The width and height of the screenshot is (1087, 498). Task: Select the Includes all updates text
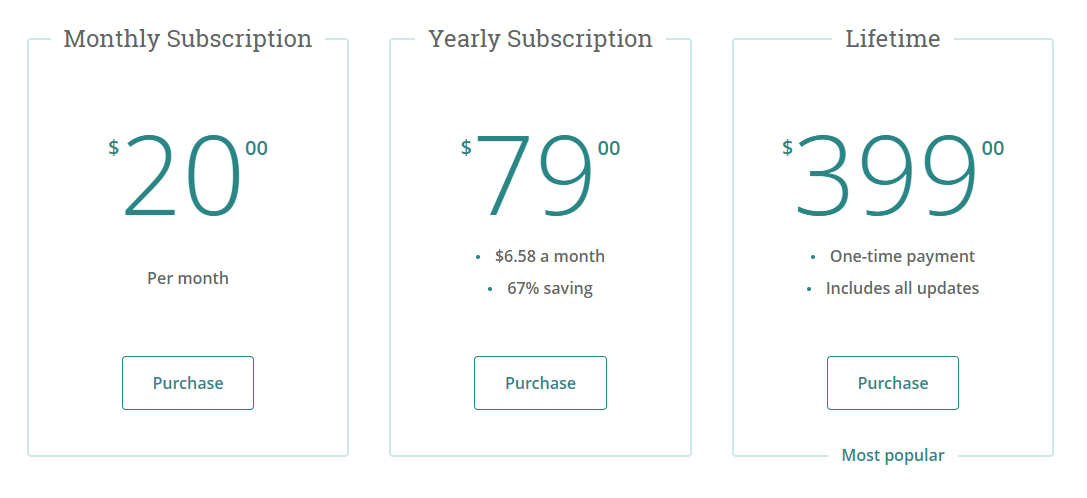pos(902,289)
